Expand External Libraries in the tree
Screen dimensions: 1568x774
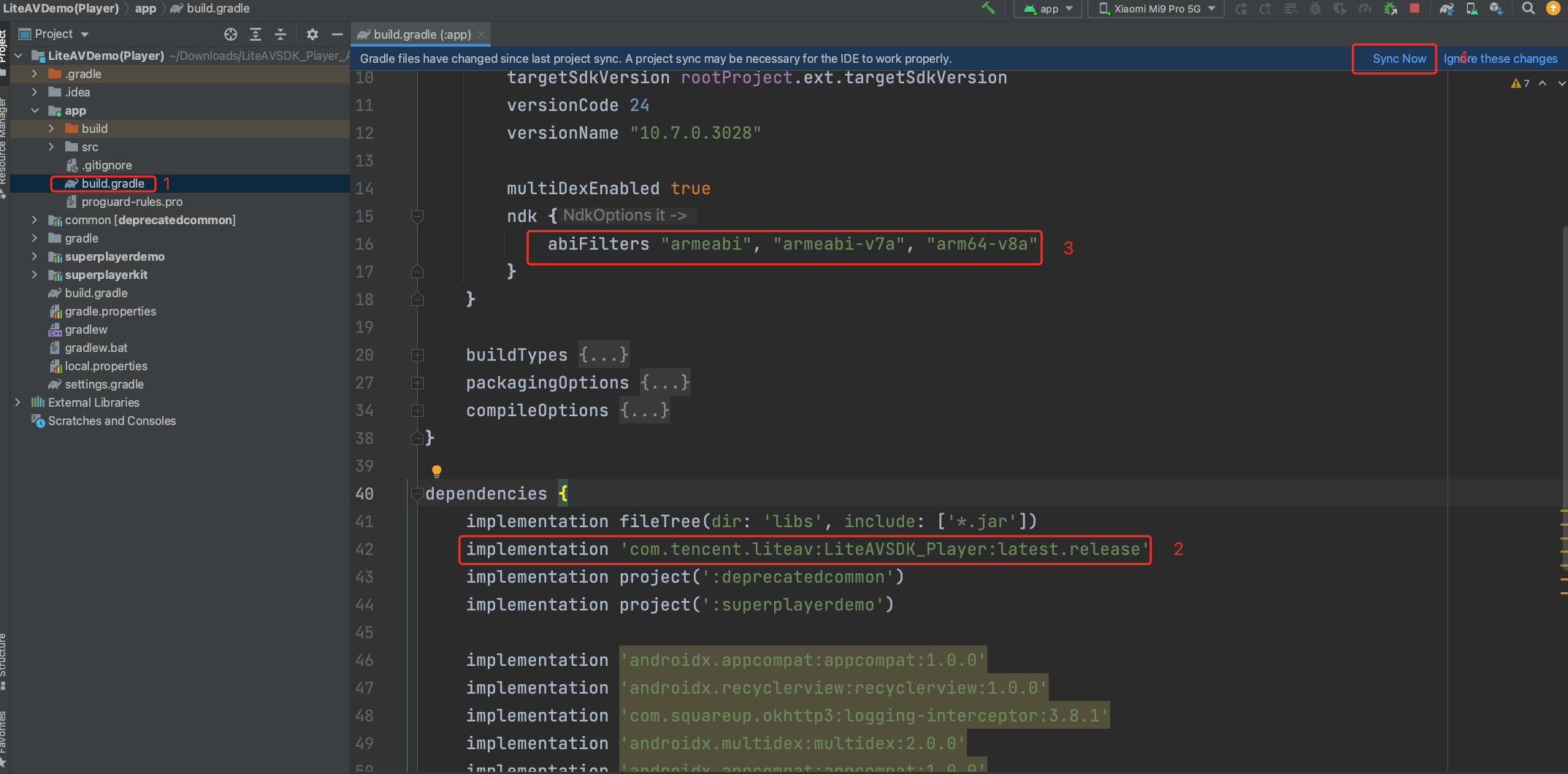click(x=18, y=402)
